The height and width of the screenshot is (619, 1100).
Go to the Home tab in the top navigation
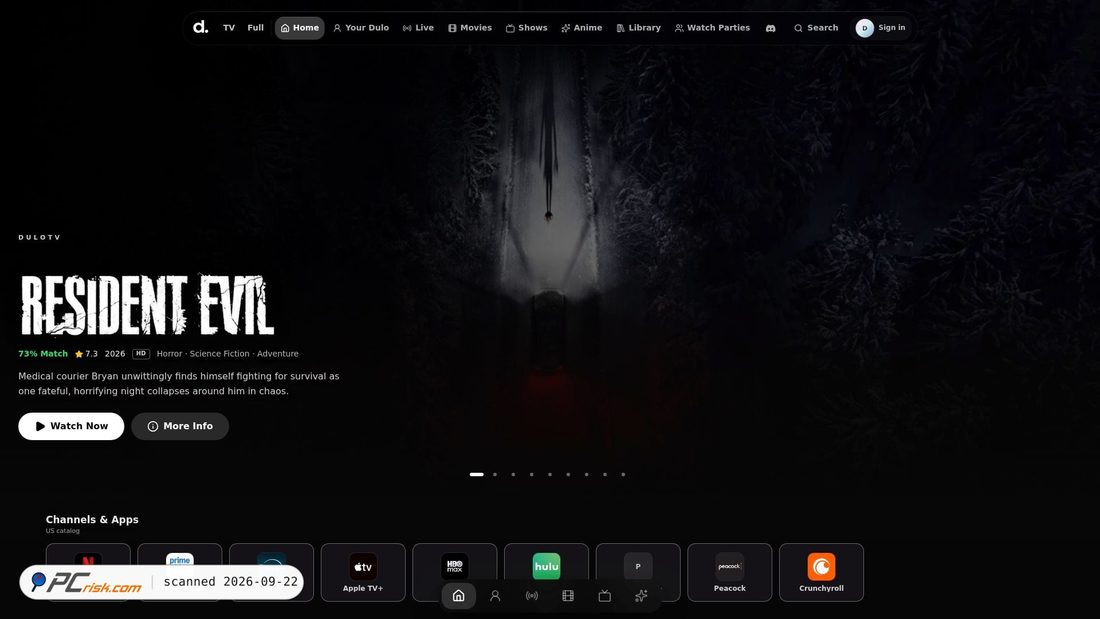click(300, 28)
